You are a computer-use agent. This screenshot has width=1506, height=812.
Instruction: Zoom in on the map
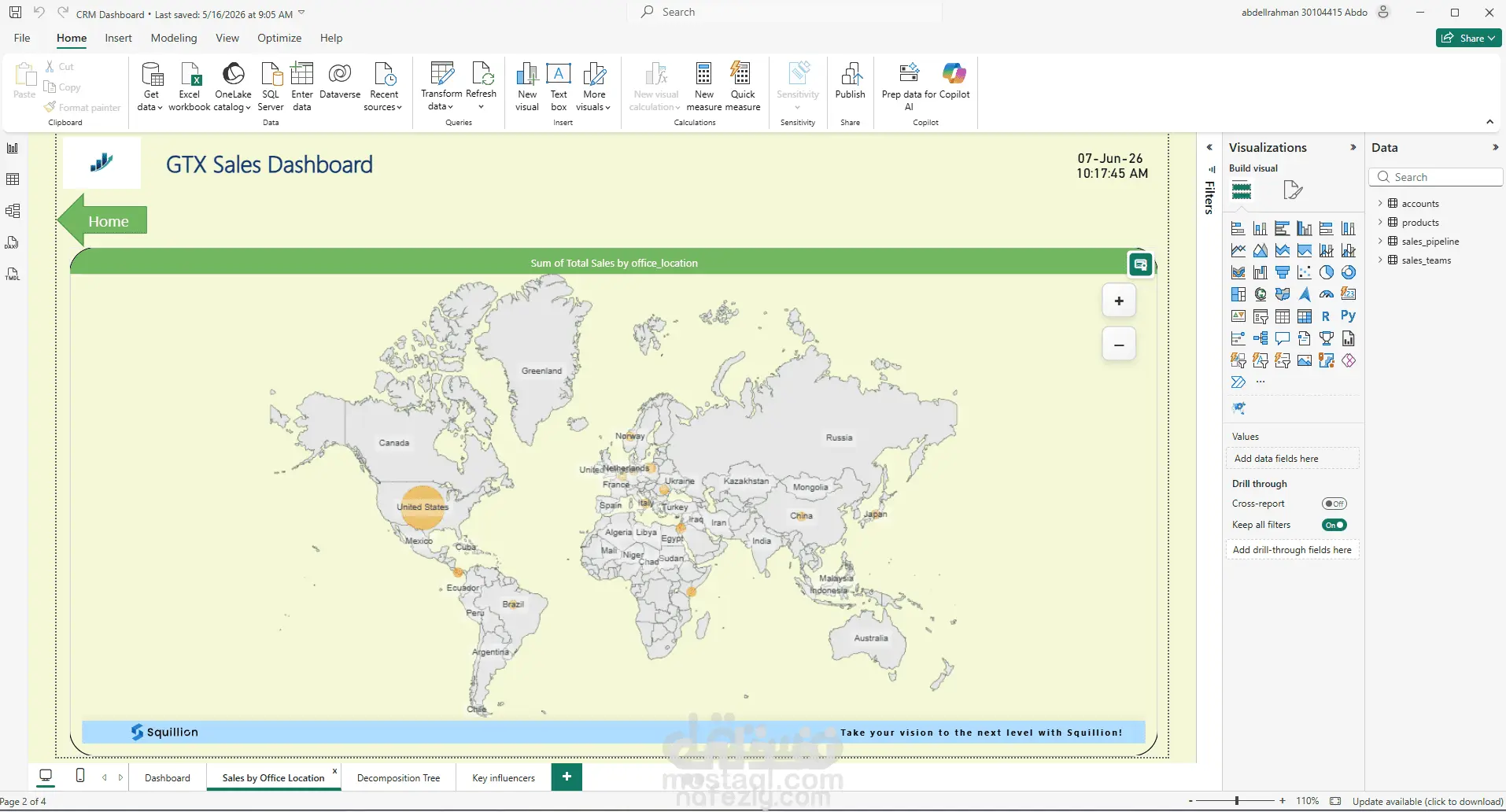[x=1119, y=301]
